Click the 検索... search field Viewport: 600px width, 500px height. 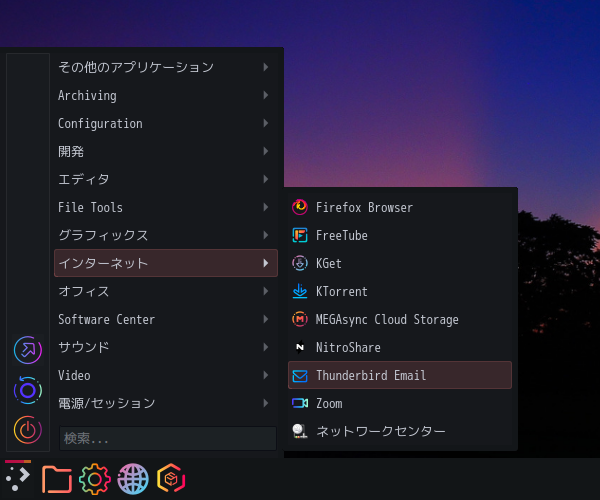pos(168,438)
